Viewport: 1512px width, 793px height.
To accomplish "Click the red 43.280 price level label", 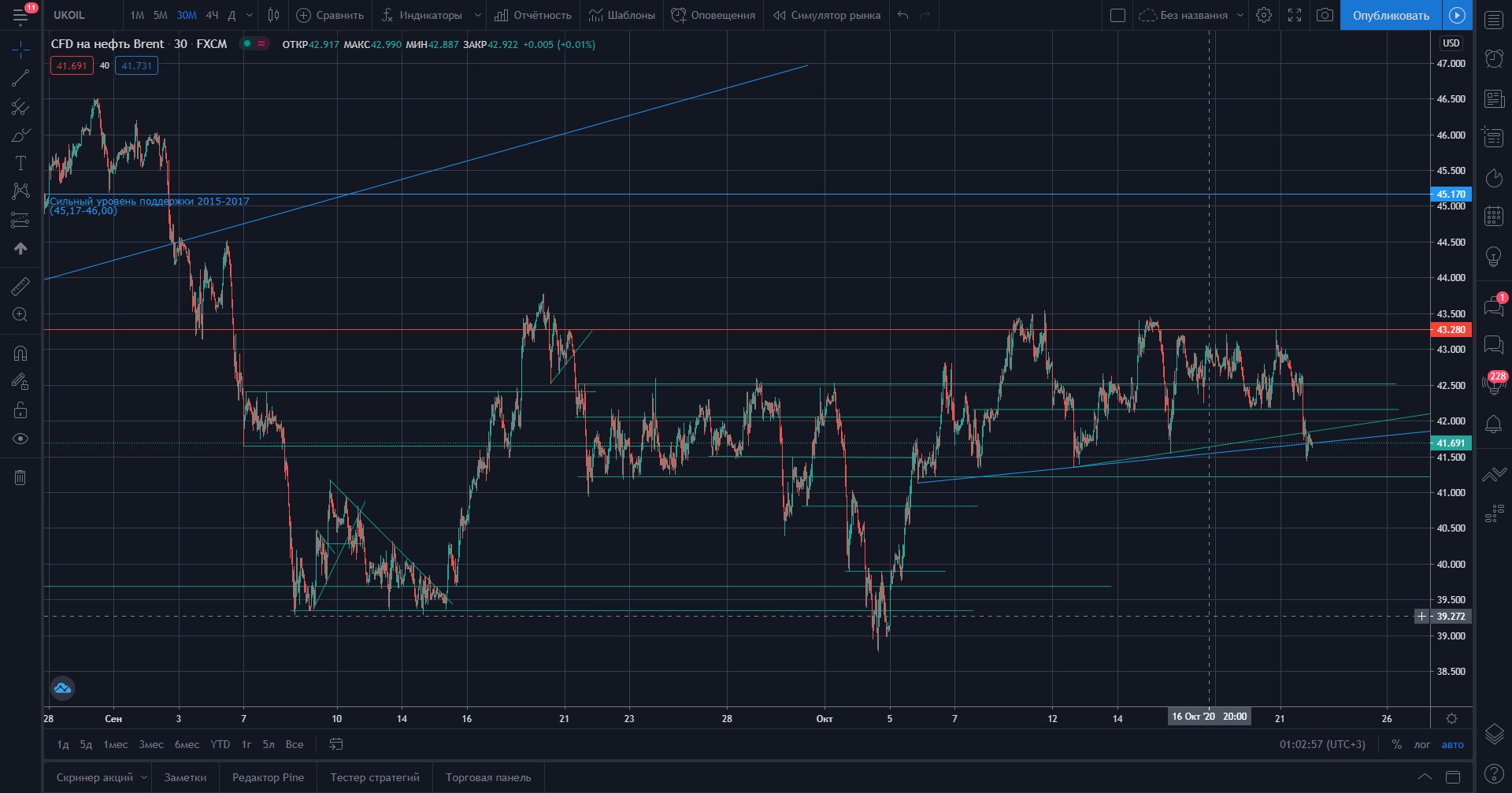I will [x=1450, y=330].
